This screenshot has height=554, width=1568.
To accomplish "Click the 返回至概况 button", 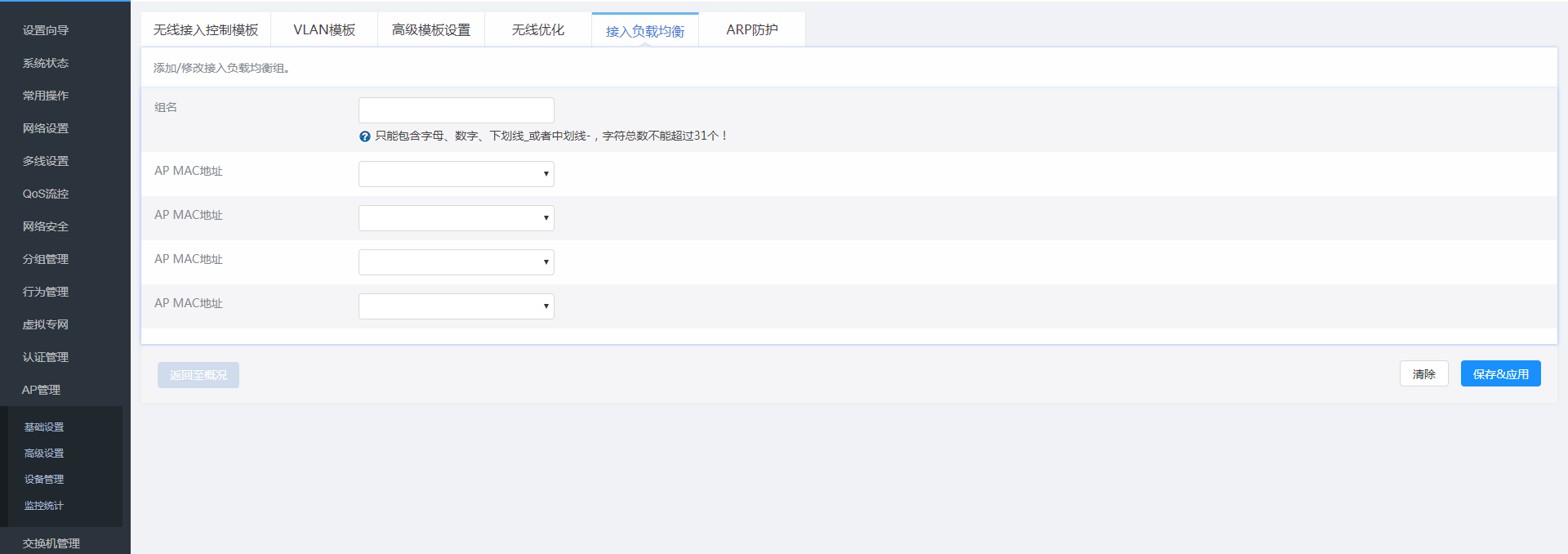I will (198, 375).
